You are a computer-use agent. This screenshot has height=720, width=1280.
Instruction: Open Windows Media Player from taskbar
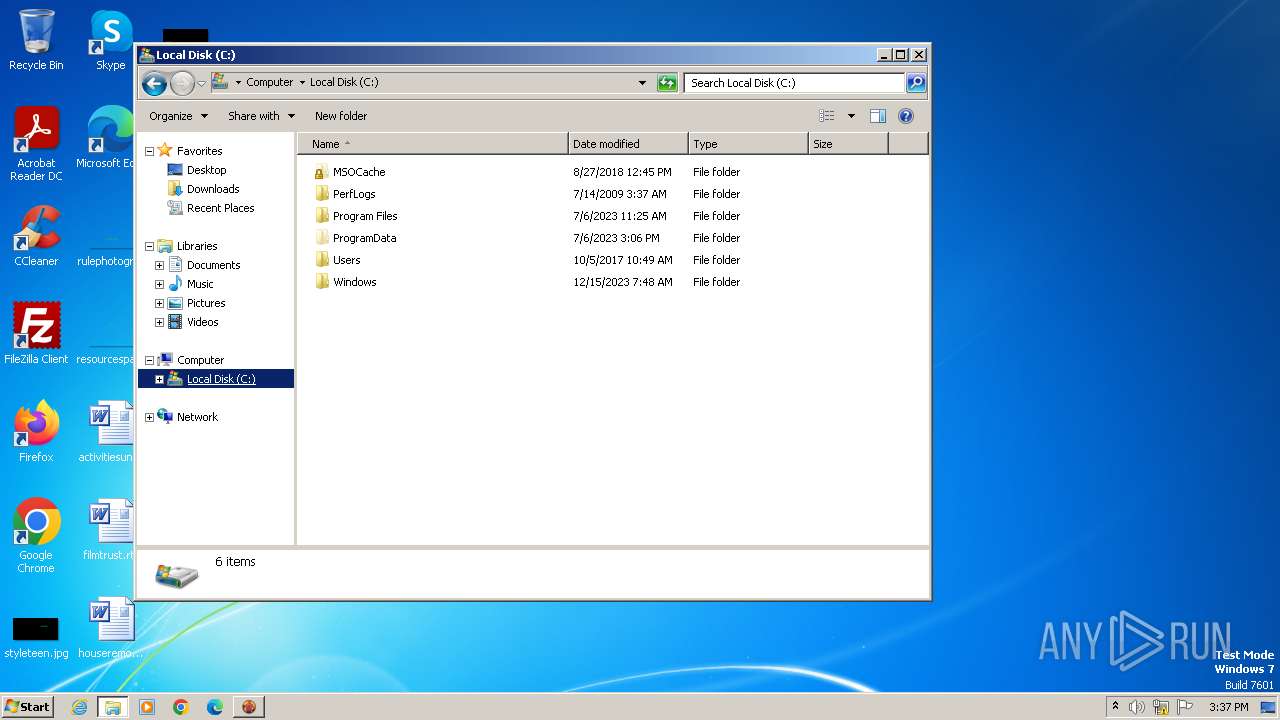pyautogui.click(x=147, y=707)
